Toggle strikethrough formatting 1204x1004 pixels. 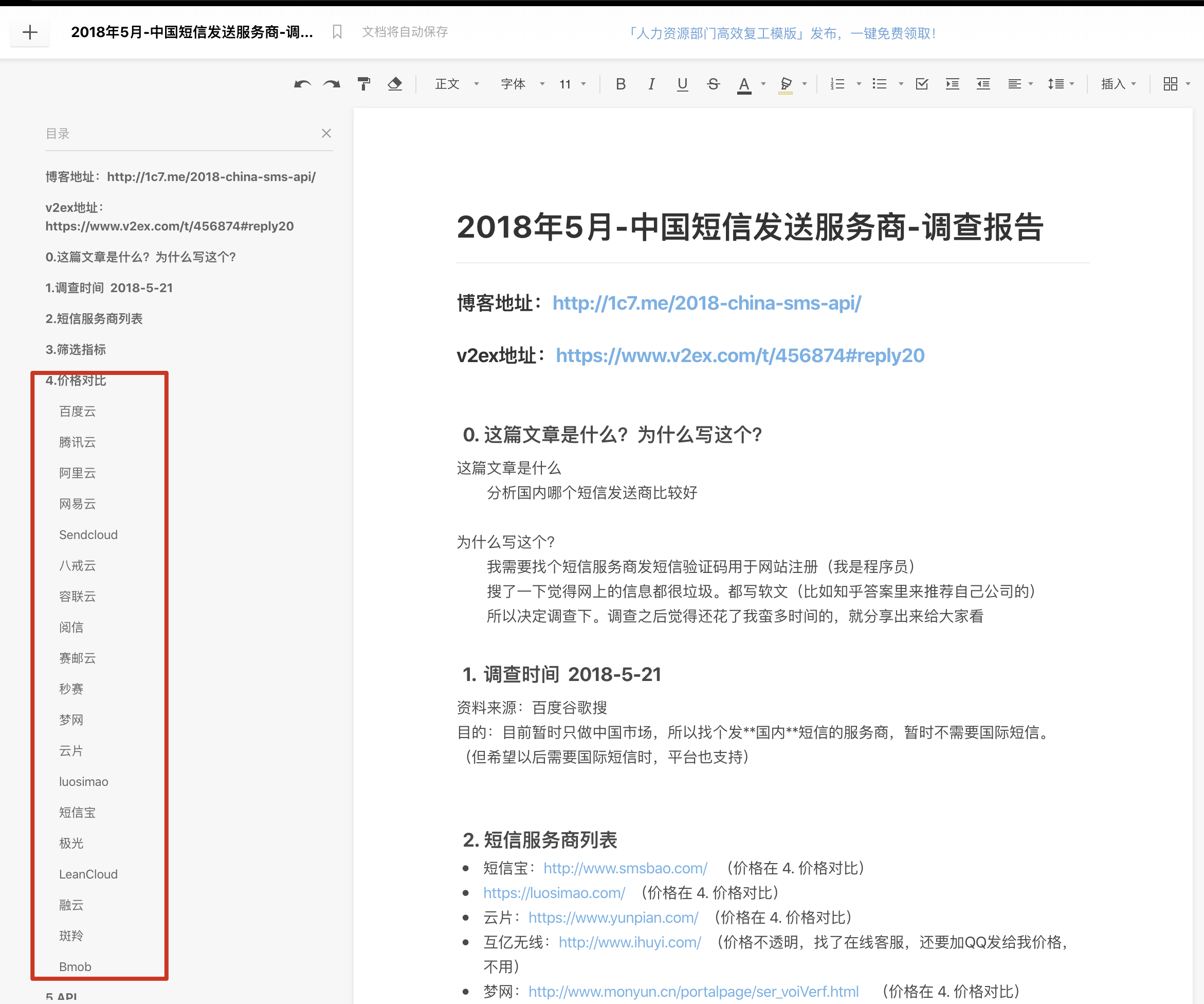click(713, 84)
